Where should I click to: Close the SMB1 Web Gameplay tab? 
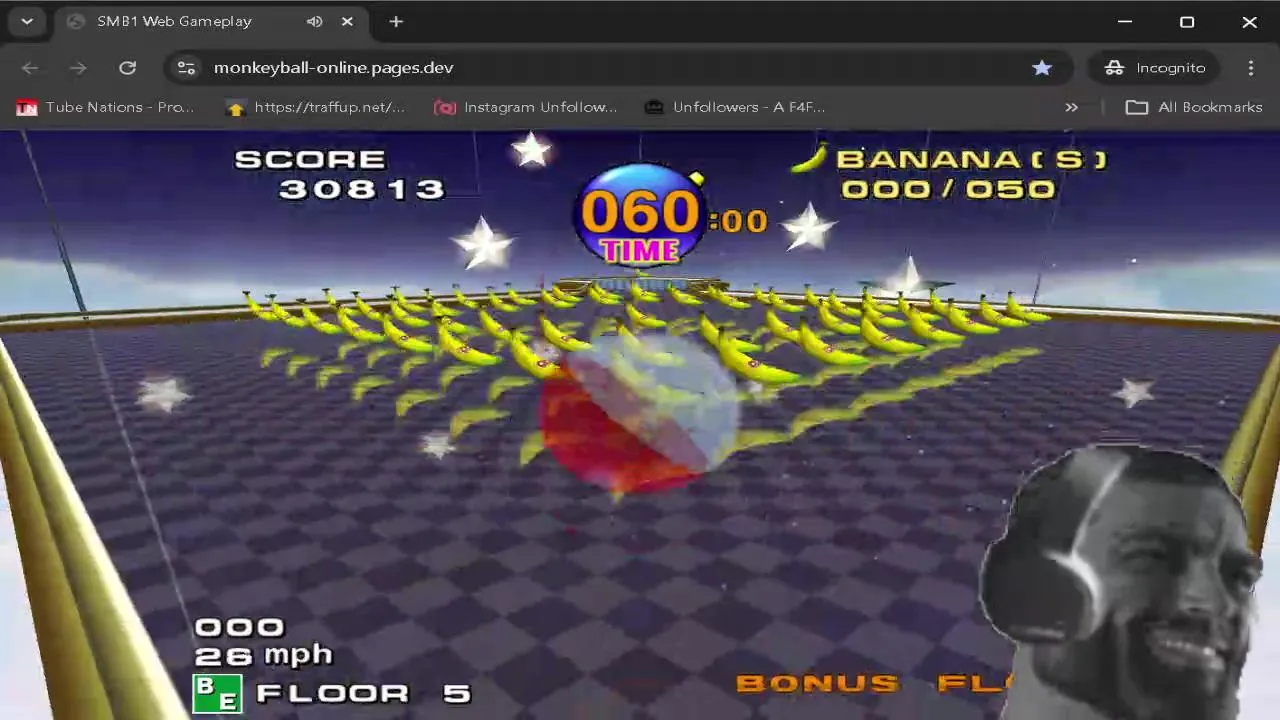point(347,21)
